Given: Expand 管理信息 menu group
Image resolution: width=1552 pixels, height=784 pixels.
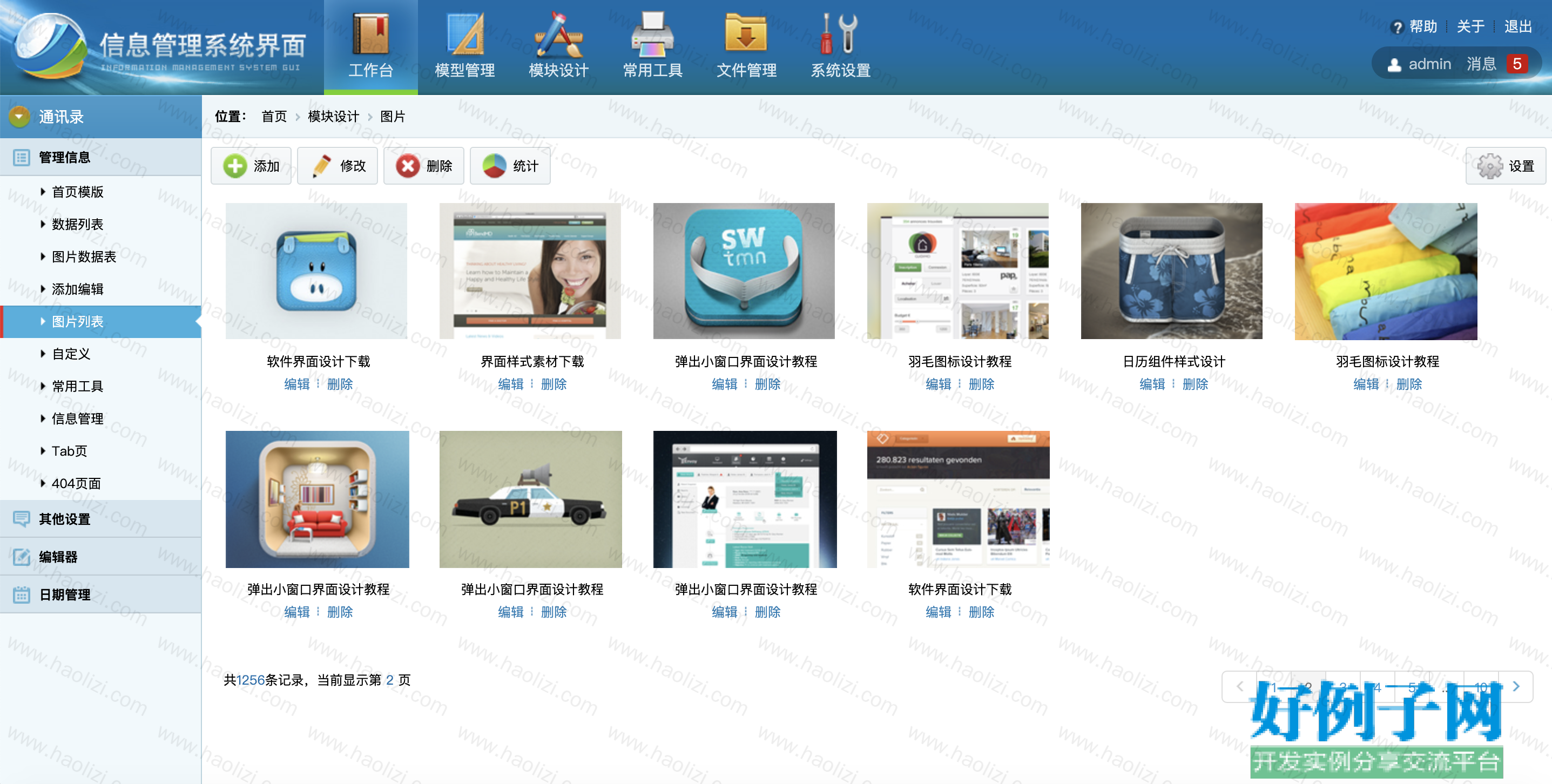Looking at the screenshot, I should pyautogui.click(x=100, y=157).
